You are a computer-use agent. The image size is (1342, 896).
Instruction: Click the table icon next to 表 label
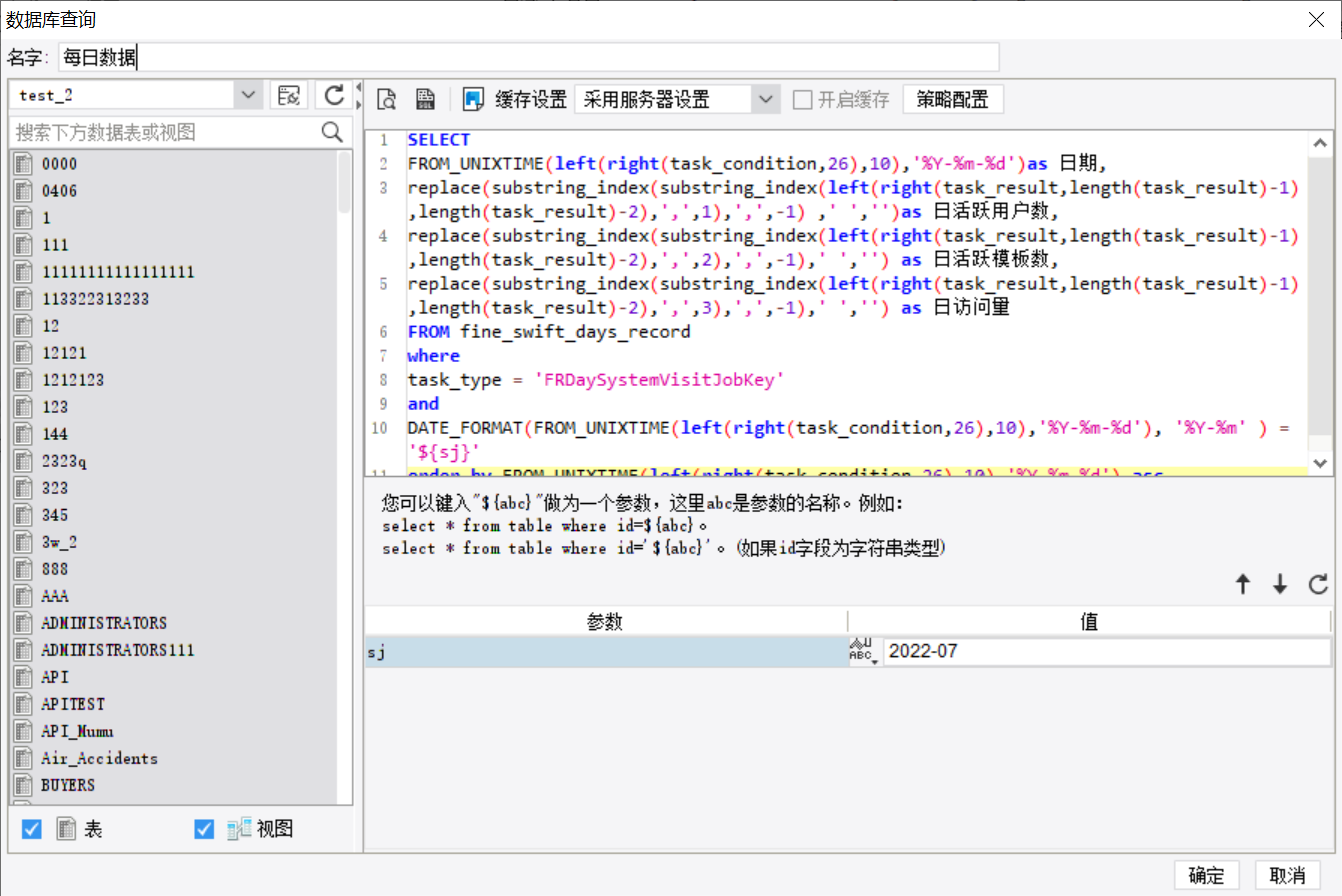pos(66,829)
